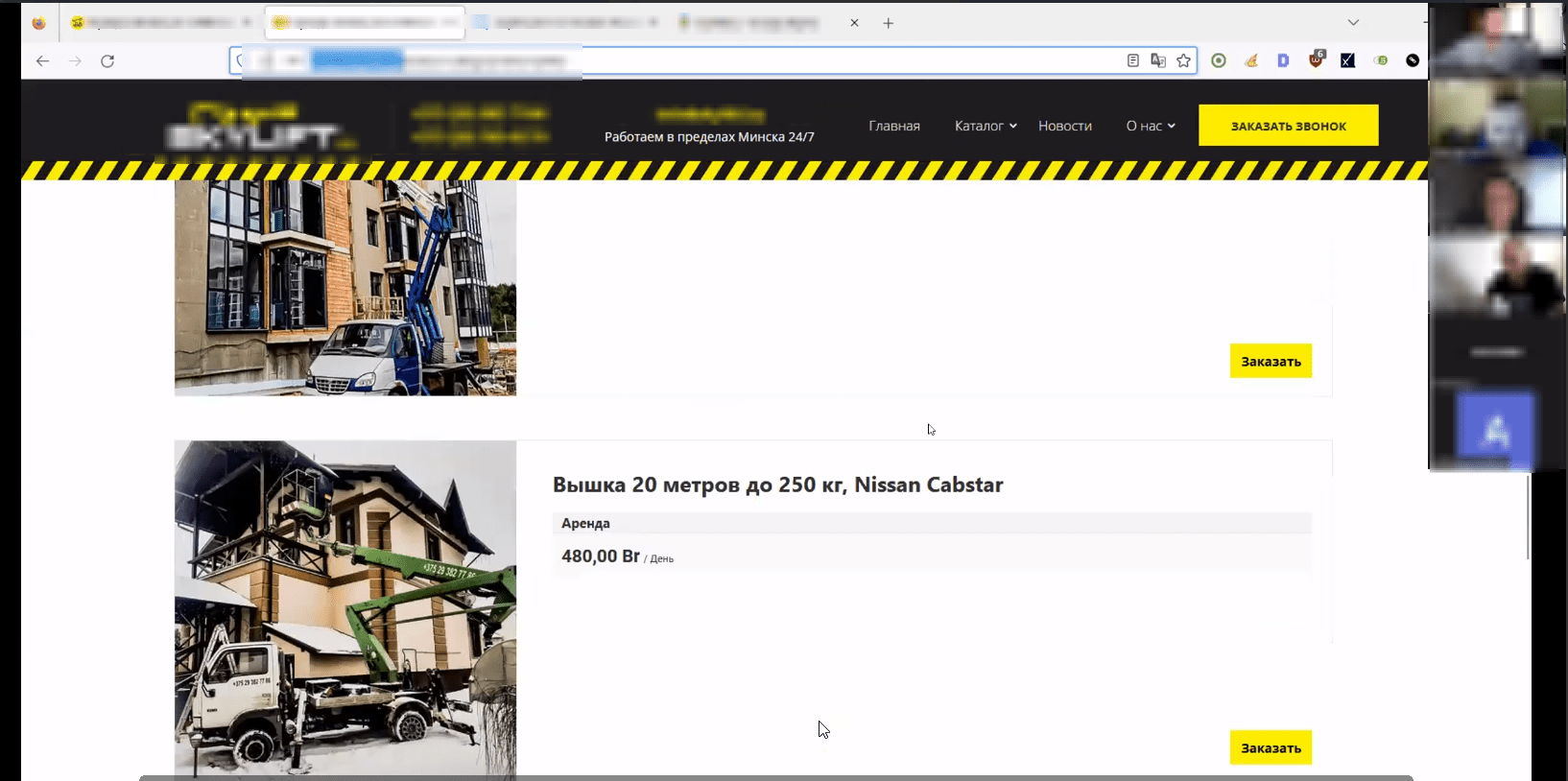Open the Новости menu item
The image size is (1568, 781).
point(1065,126)
